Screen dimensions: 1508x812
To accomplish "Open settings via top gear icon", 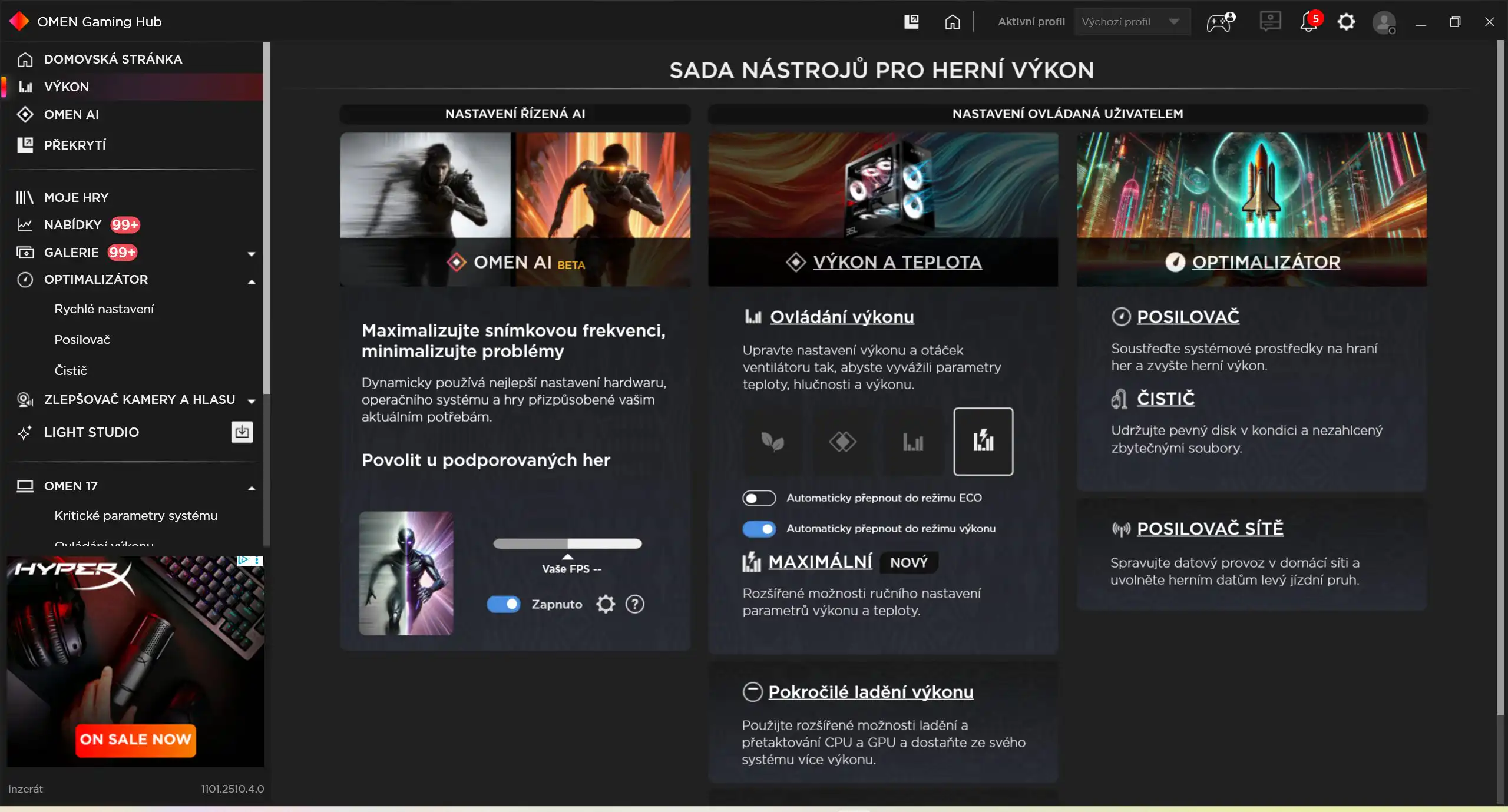I will click(x=1346, y=22).
